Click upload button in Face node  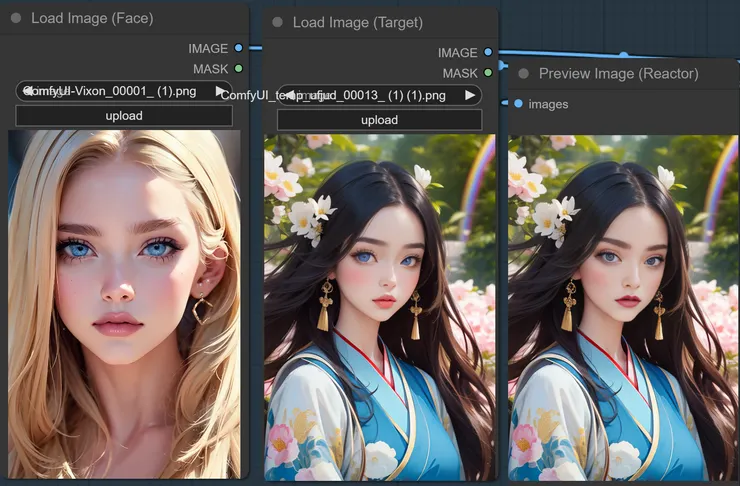124,116
